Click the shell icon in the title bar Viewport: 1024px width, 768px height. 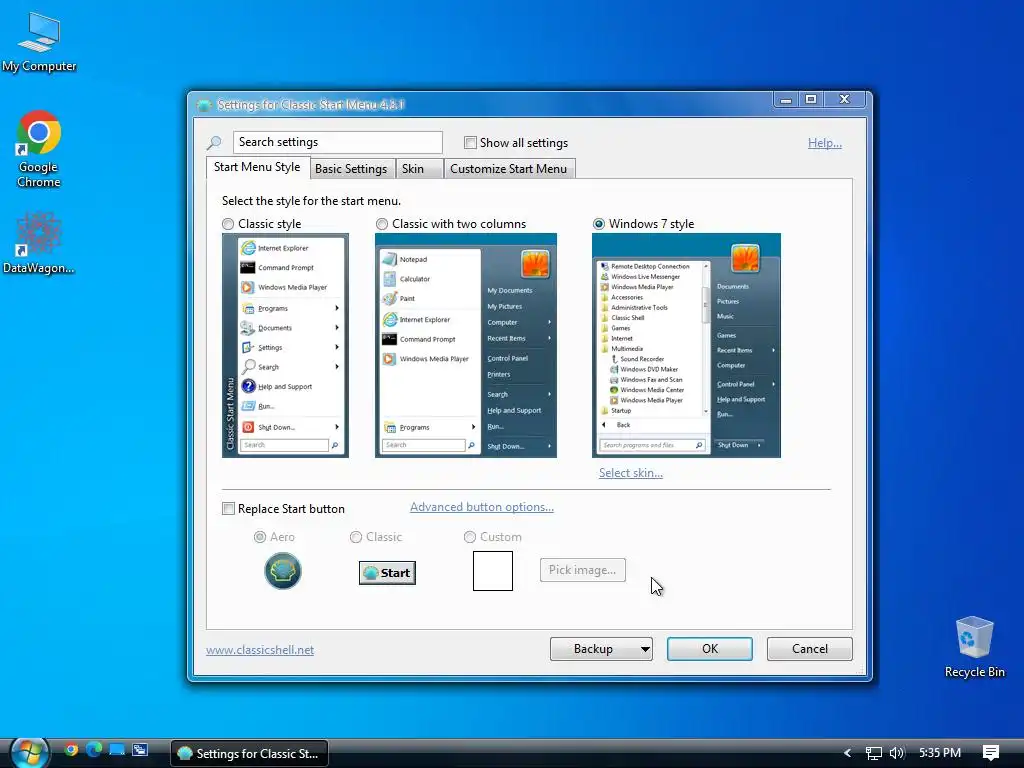[204, 105]
